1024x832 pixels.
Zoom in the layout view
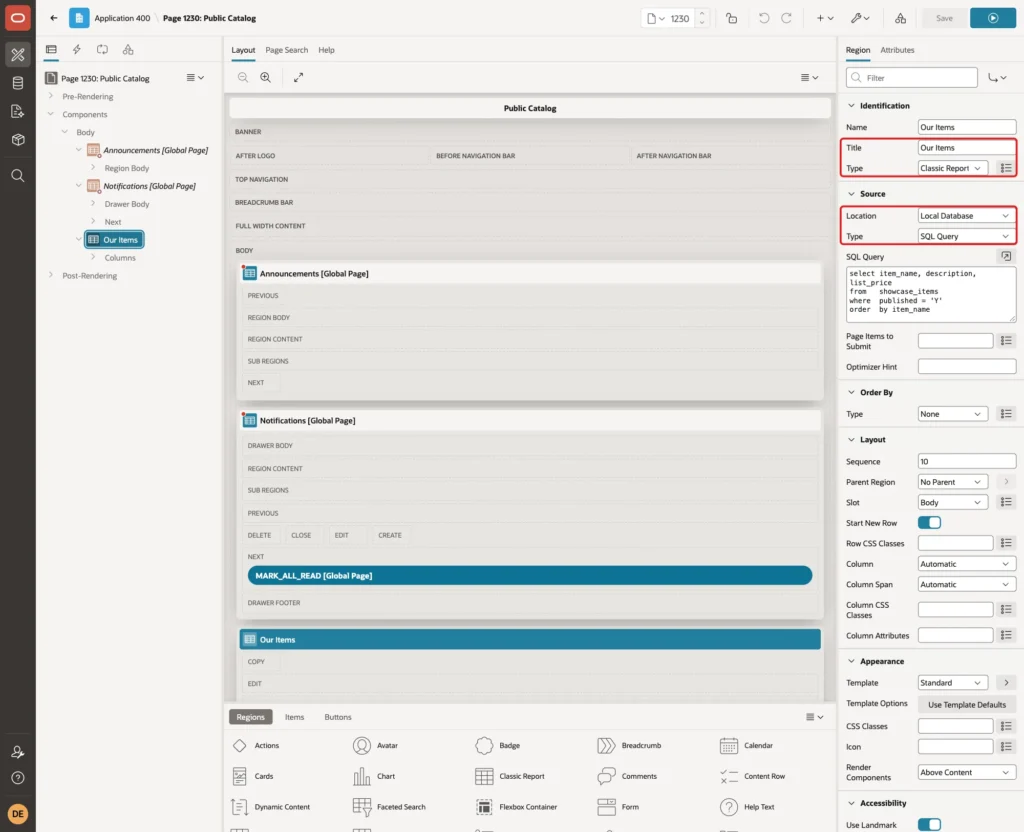[266, 77]
